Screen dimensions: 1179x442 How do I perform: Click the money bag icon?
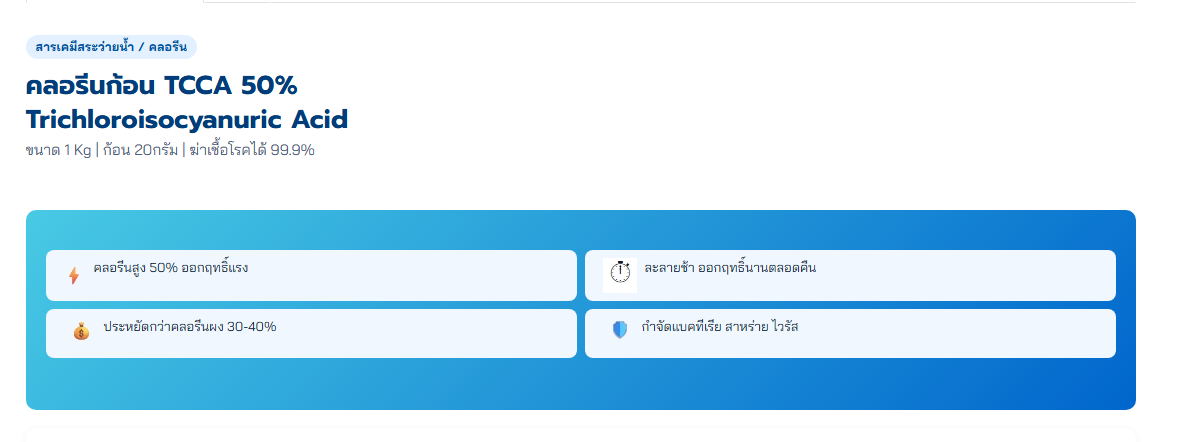click(81, 331)
